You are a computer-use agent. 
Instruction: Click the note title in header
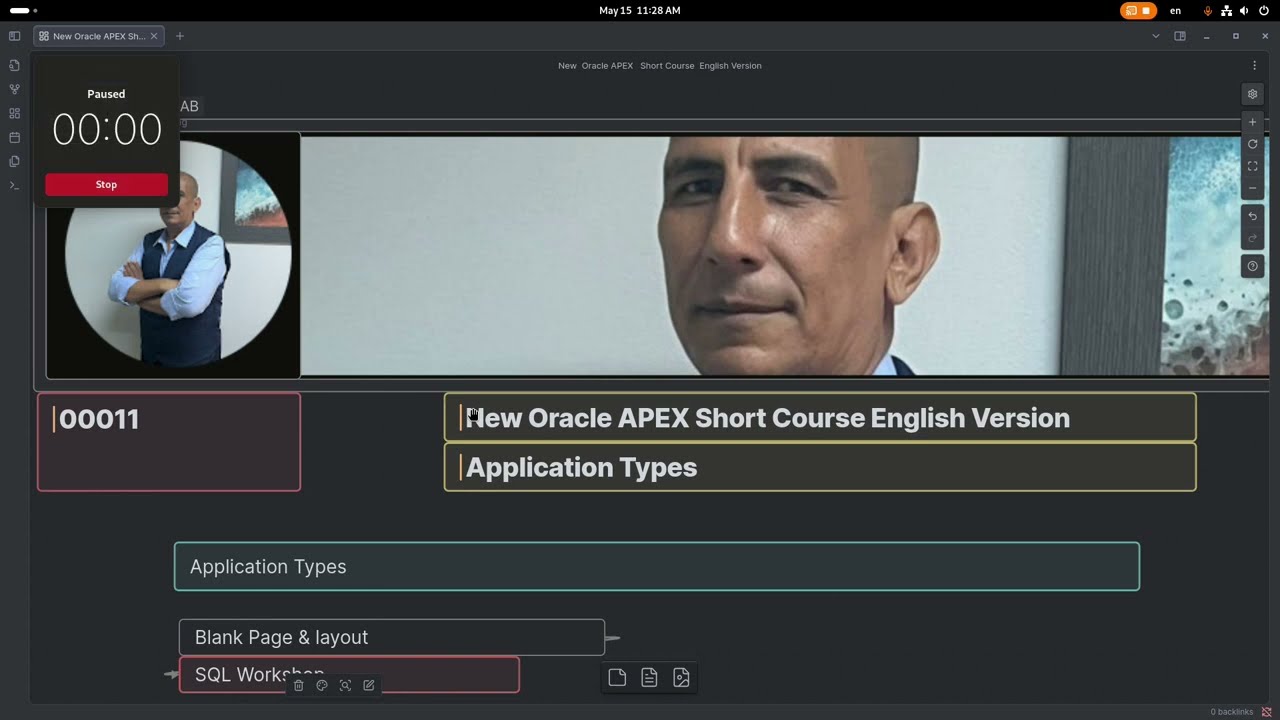660,66
